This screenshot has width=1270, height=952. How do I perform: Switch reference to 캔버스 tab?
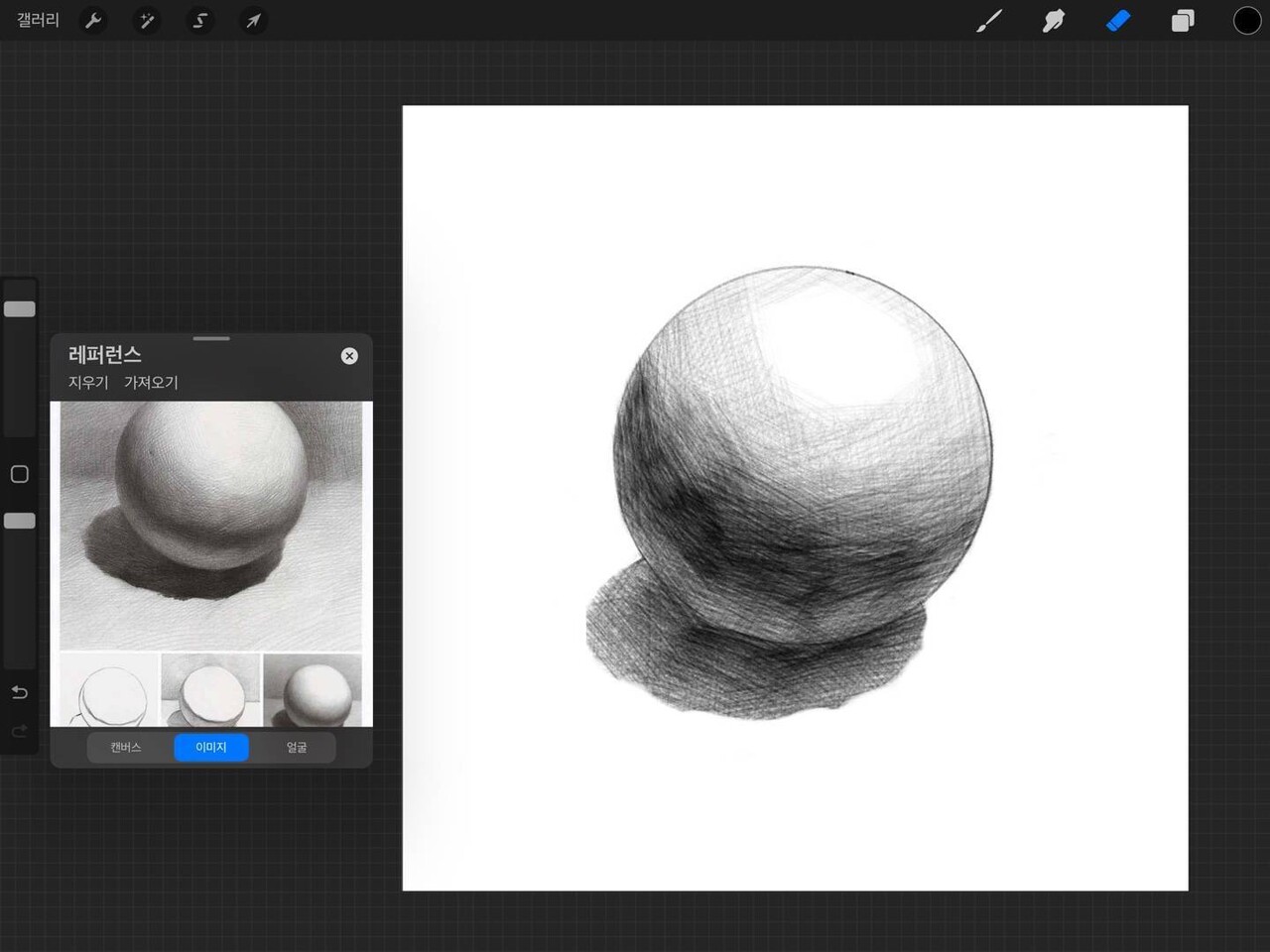[126, 748]
